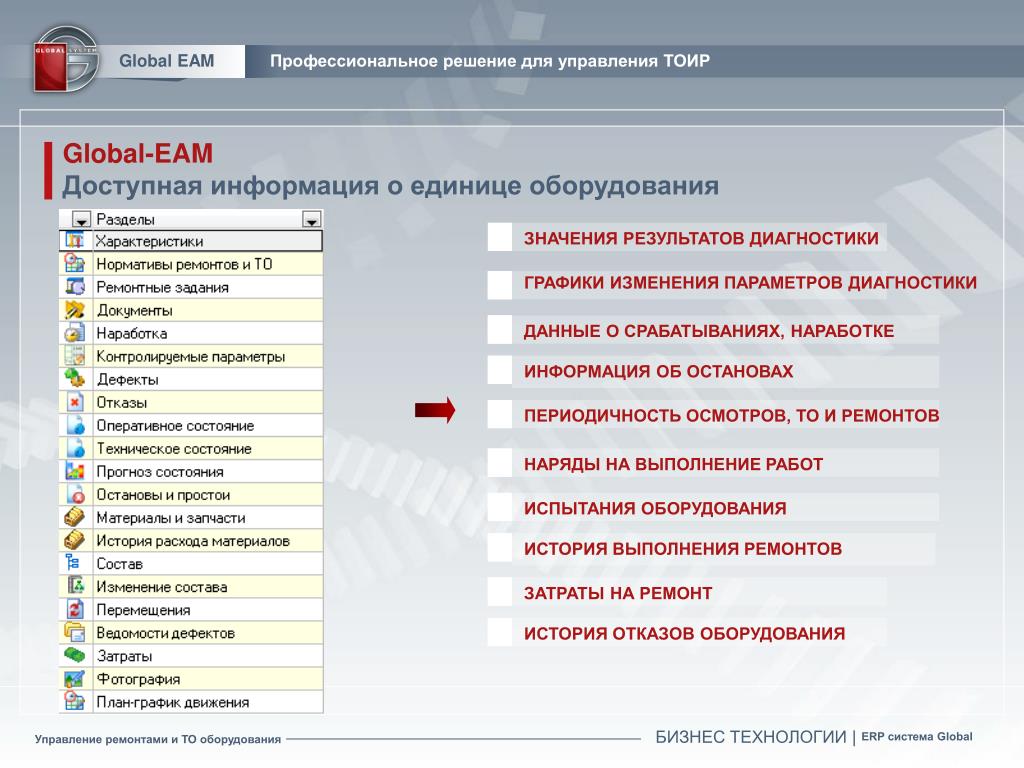Open Прогноз состояния section
Image resolution: width=1024 pixels, height=768 pixels.
pos(191,472)
